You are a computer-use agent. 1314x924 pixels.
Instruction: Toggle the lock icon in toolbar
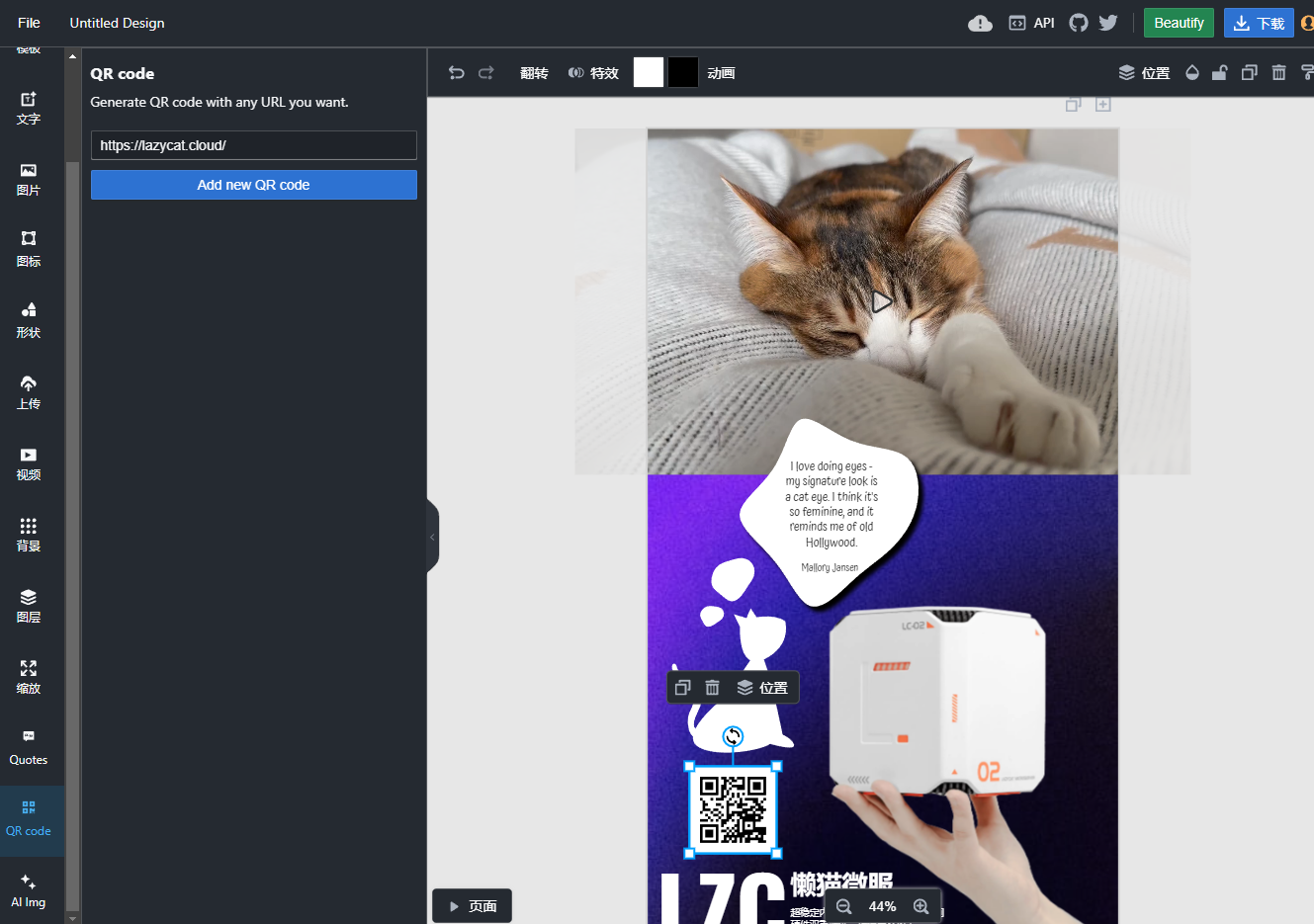click(1220, 72)
